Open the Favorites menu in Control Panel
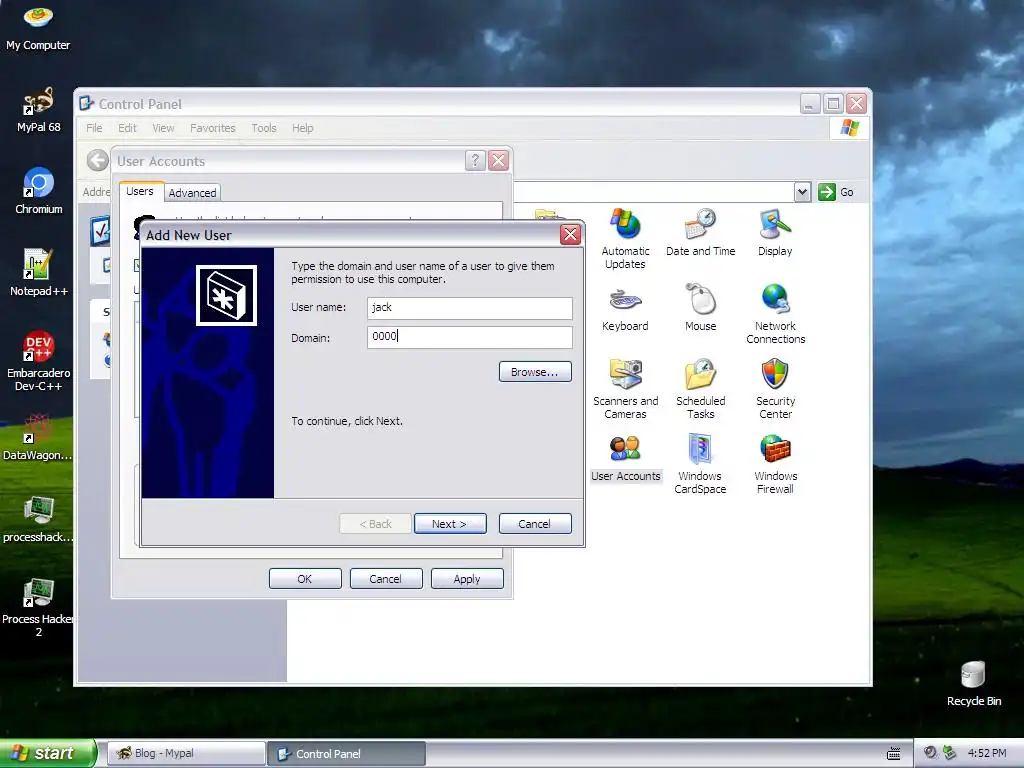 pyautogui.click(x=213, y=128)
